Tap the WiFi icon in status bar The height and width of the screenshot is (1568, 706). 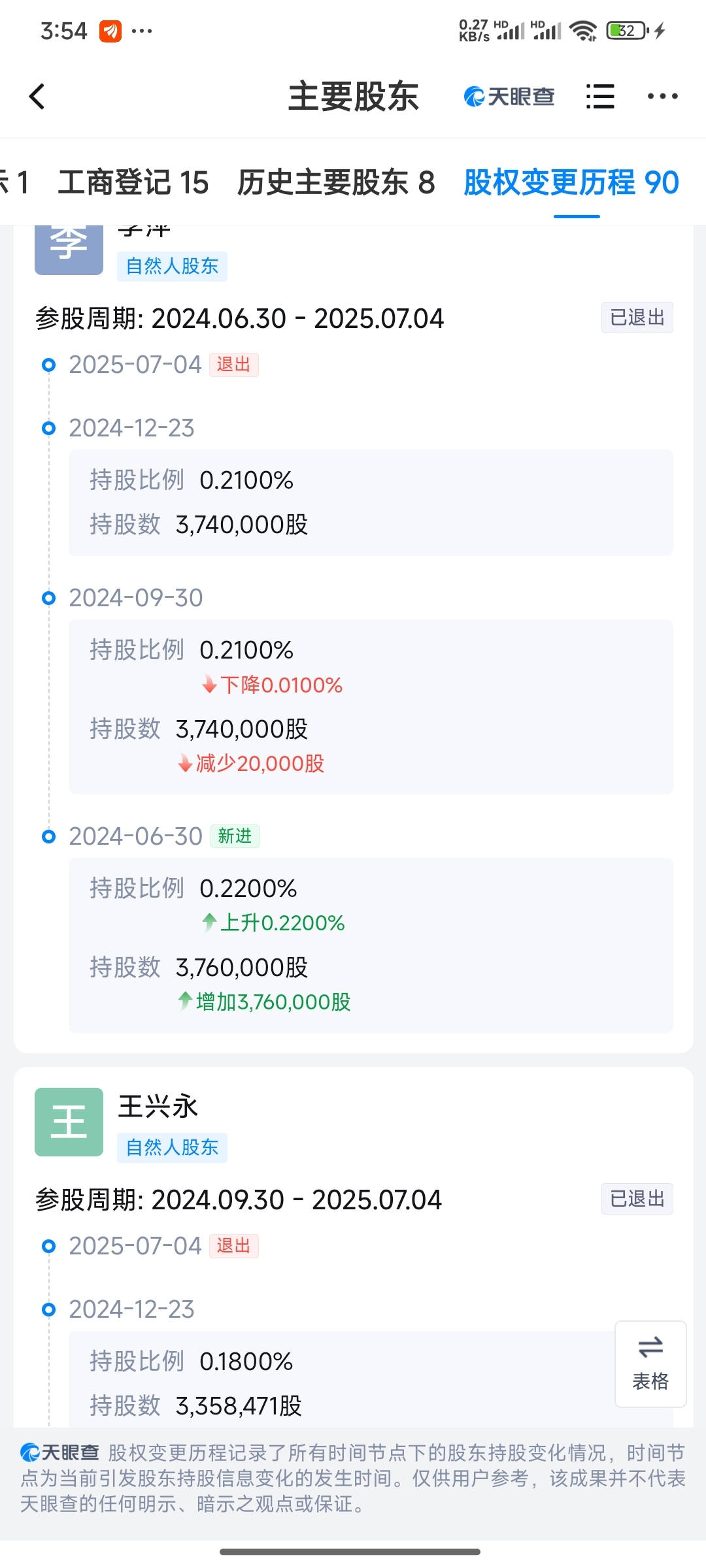coord(583,31)
